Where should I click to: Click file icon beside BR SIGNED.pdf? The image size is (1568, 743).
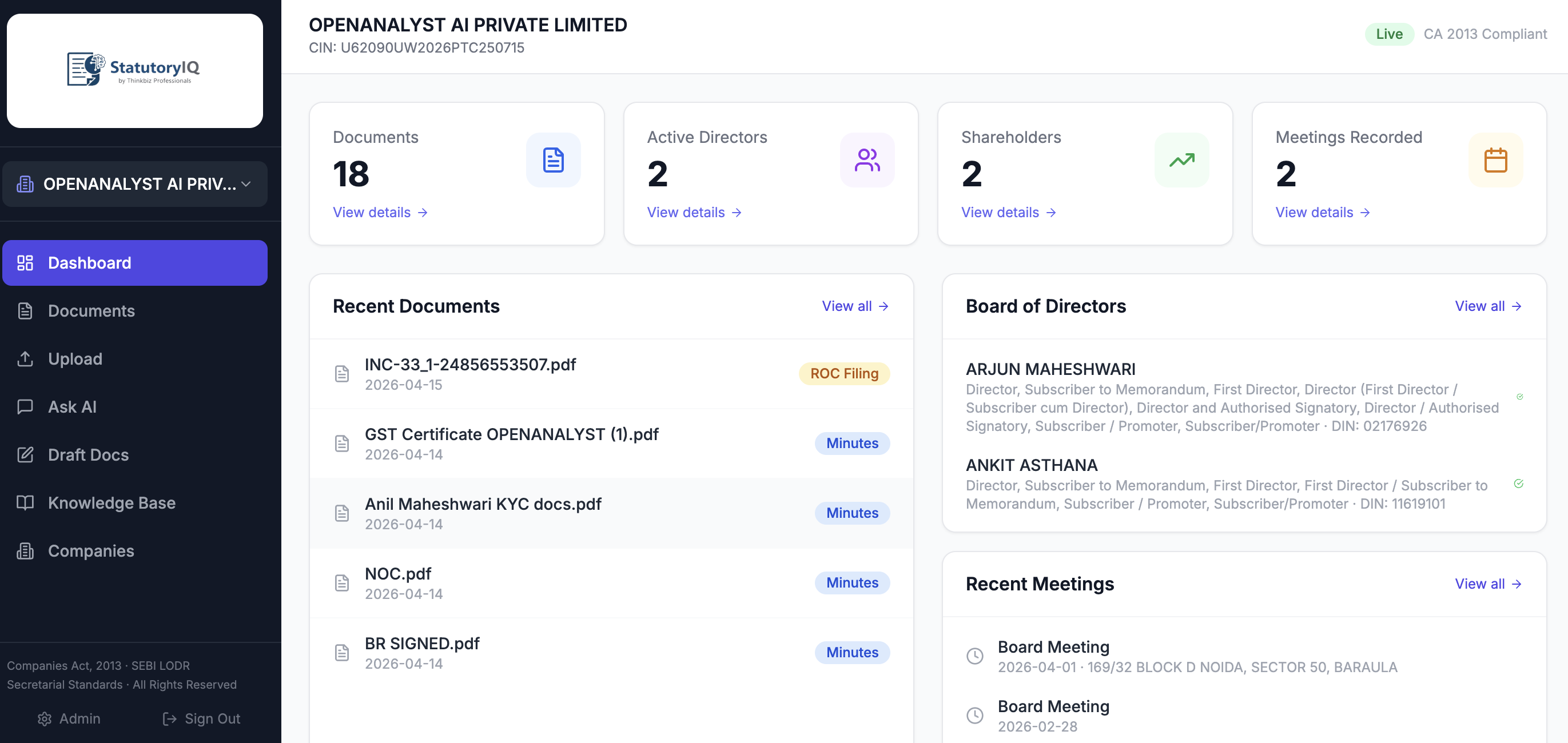coord(342,653)
